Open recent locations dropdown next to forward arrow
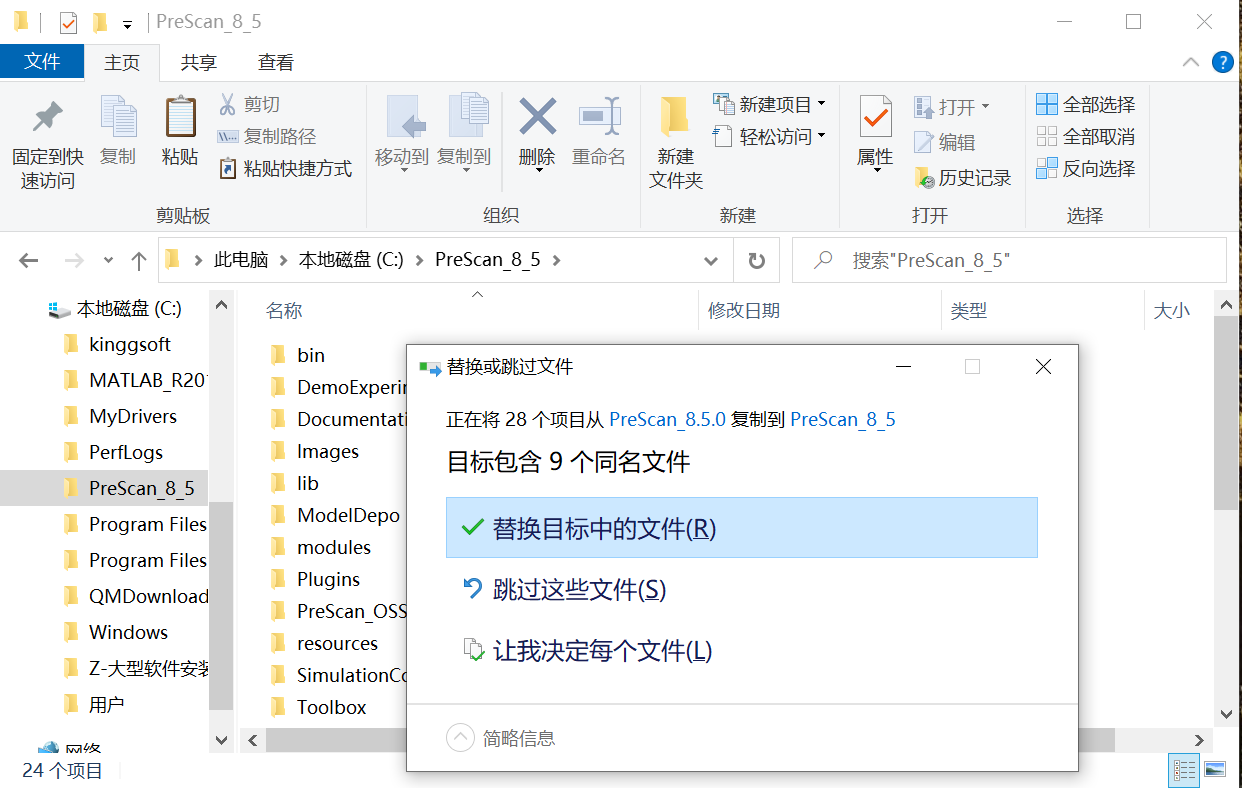 click(x=108, y=261)
